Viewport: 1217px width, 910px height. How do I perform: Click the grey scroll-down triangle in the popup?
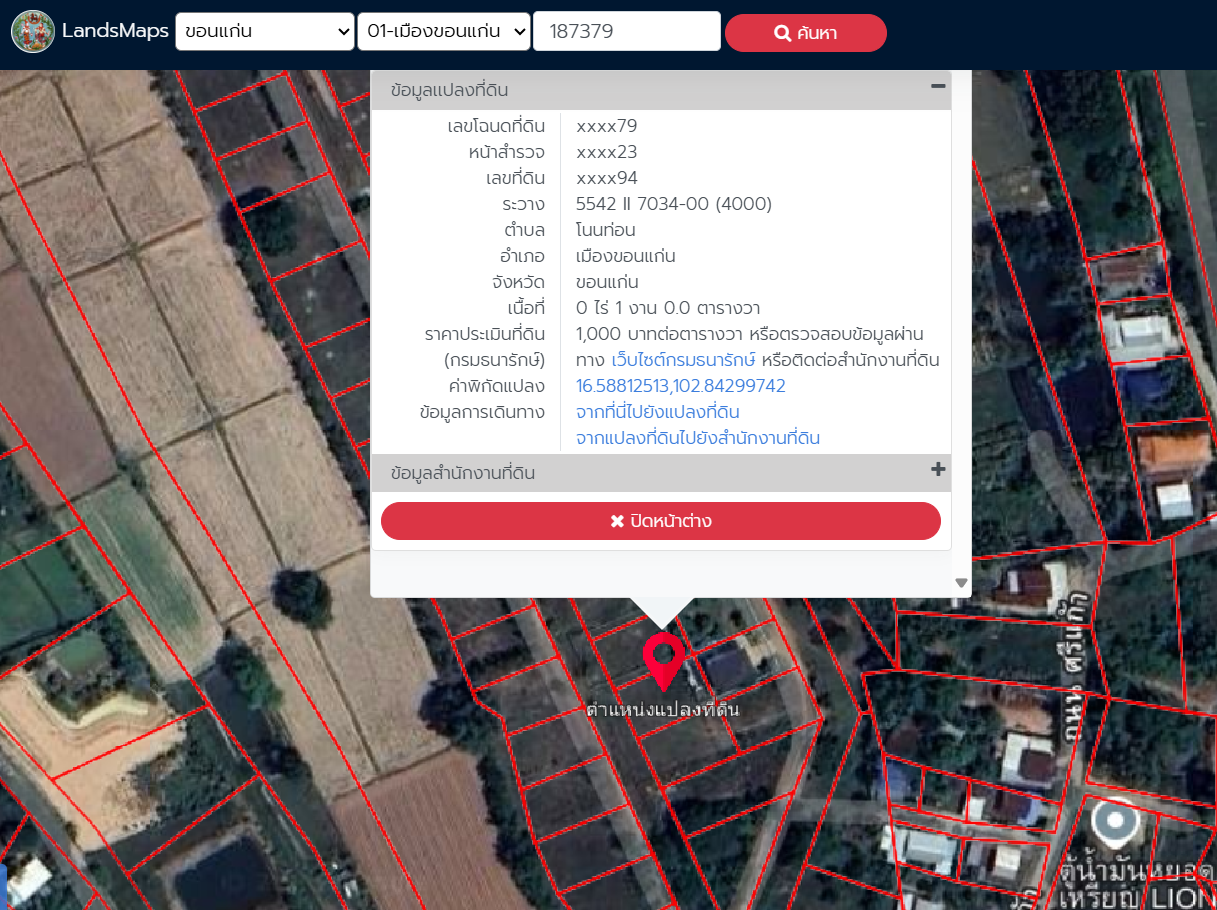point(961,583)
